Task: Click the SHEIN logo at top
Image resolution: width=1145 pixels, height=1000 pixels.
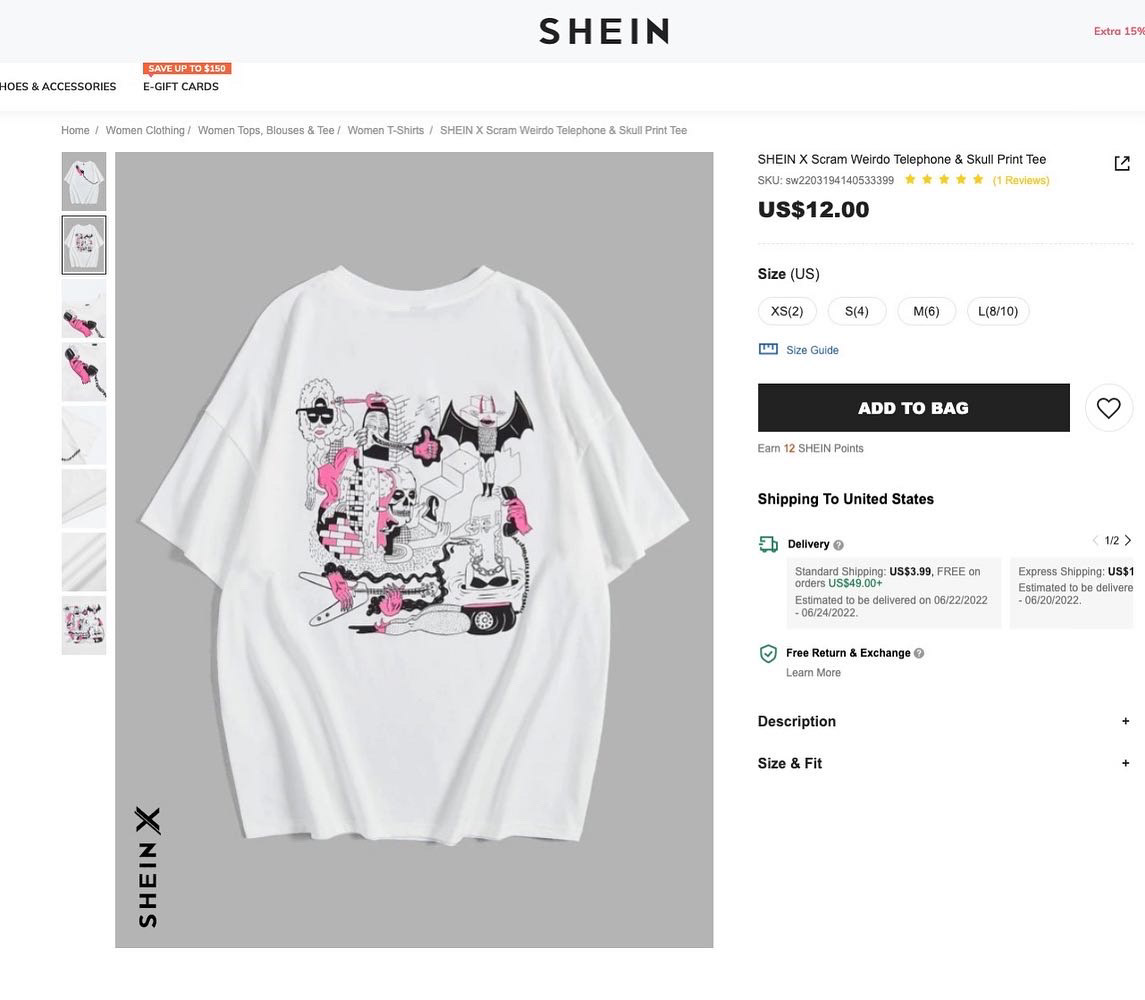Action: (604, 31)
